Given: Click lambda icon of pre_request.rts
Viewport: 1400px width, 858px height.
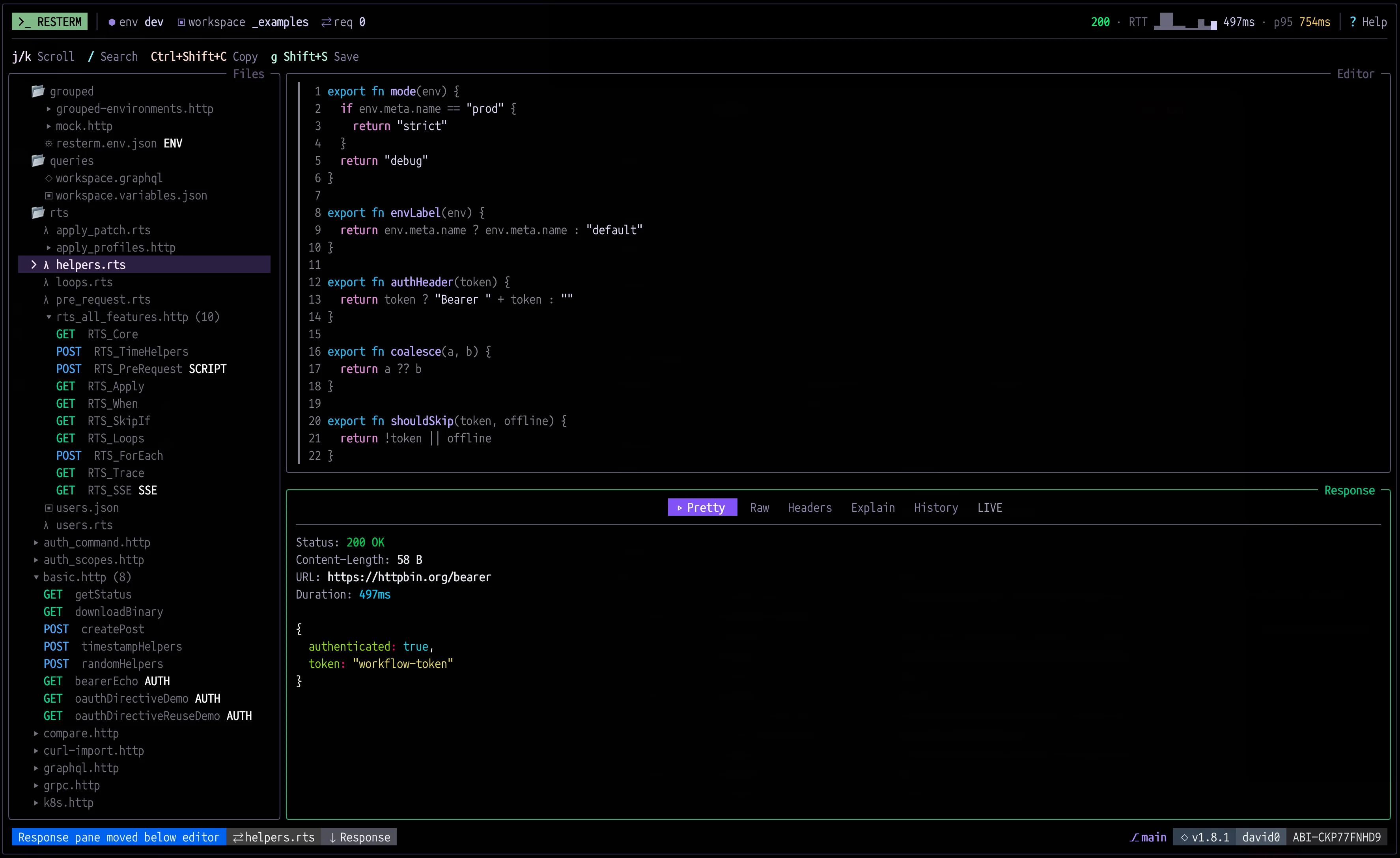Looking at the screenshot, I should (47, 299).
